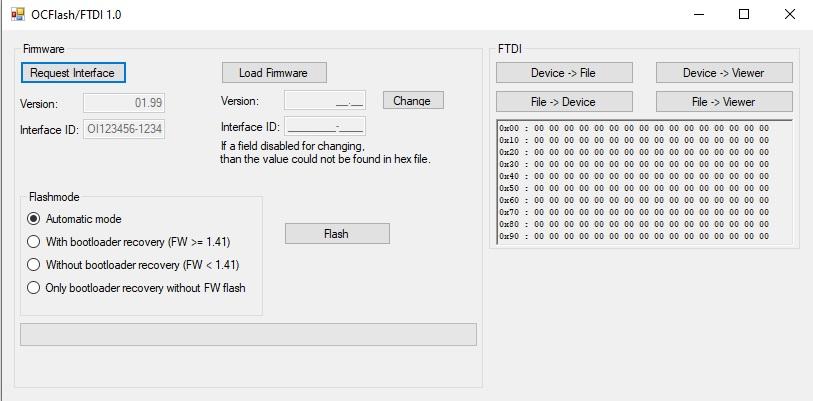Image resolution: width=813 pixels, height=401 pixels.
Task: Select Automatic mode radio option
Action: (34, 219)
